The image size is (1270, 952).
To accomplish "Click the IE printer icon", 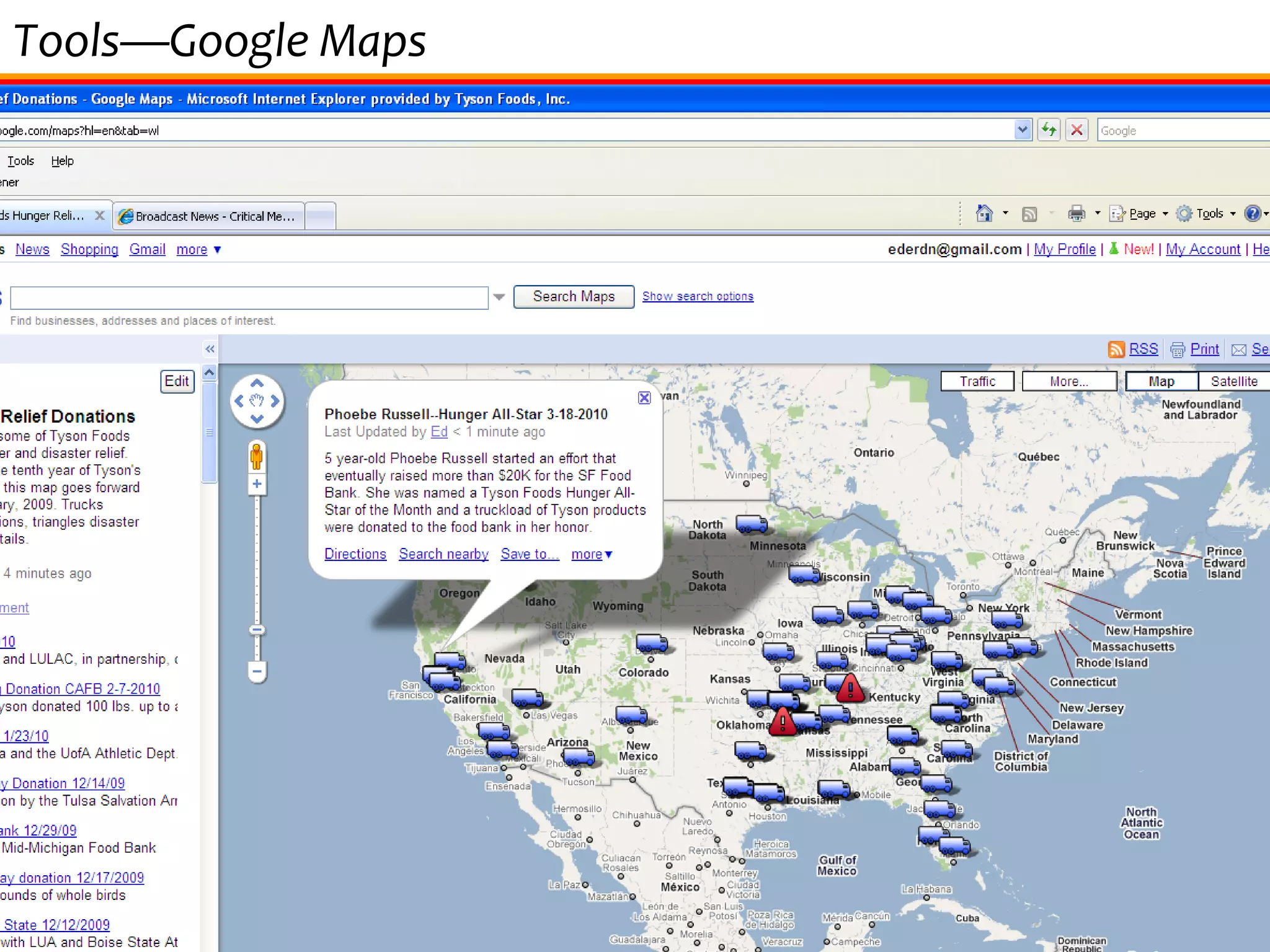I will 1077,214.
